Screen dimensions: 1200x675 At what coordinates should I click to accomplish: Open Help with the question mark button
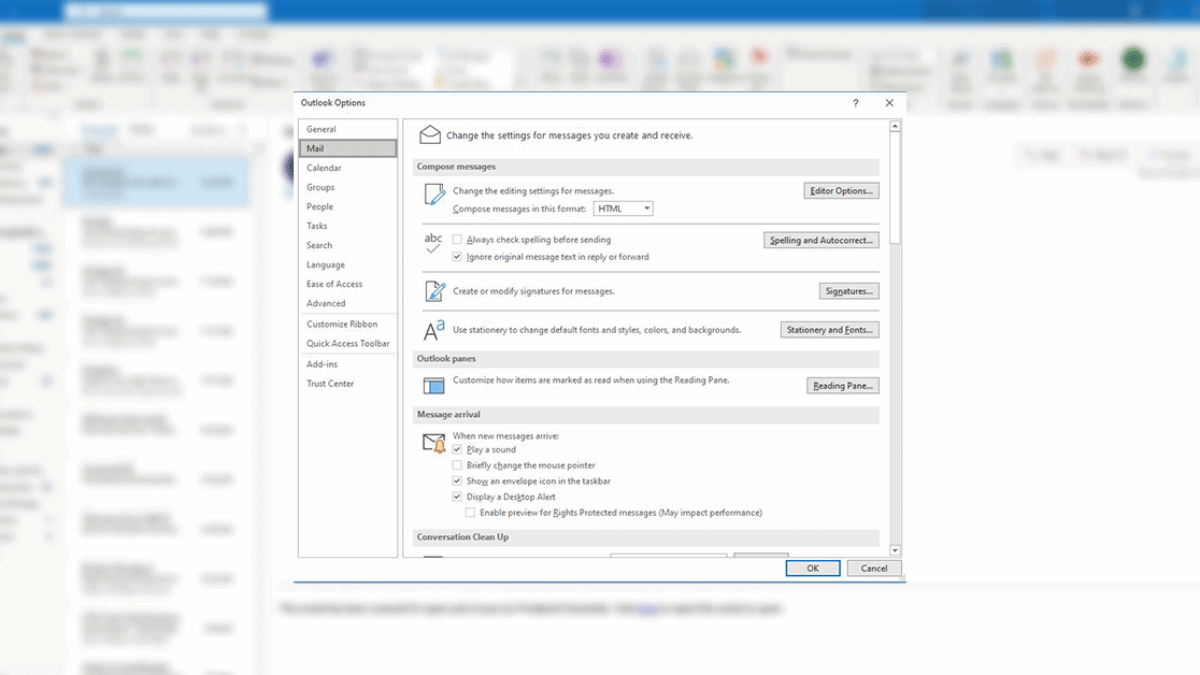855,103
